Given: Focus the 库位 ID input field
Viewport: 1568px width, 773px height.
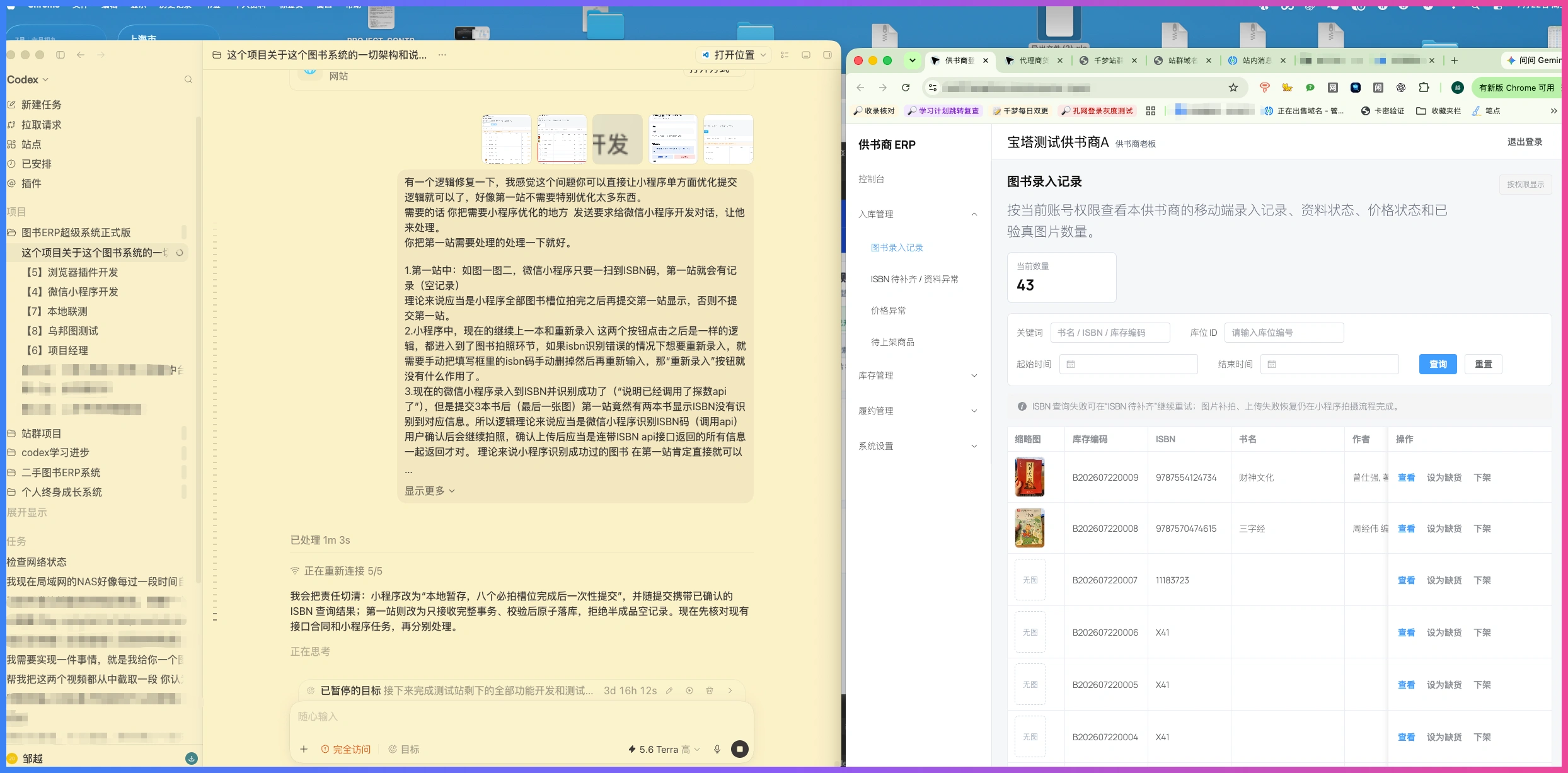Looking at the screenshot, I should tap(1284, 333).
